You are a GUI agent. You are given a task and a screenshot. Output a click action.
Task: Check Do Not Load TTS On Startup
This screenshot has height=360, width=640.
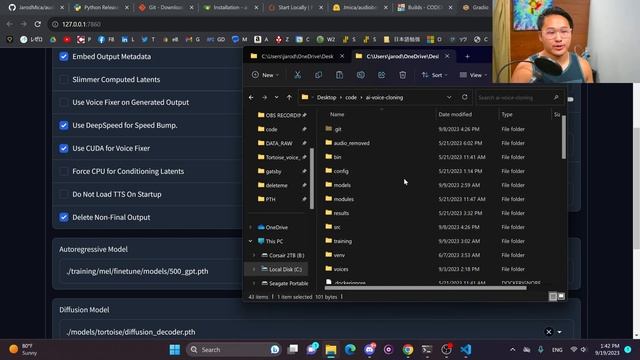[x=64, y=194]
